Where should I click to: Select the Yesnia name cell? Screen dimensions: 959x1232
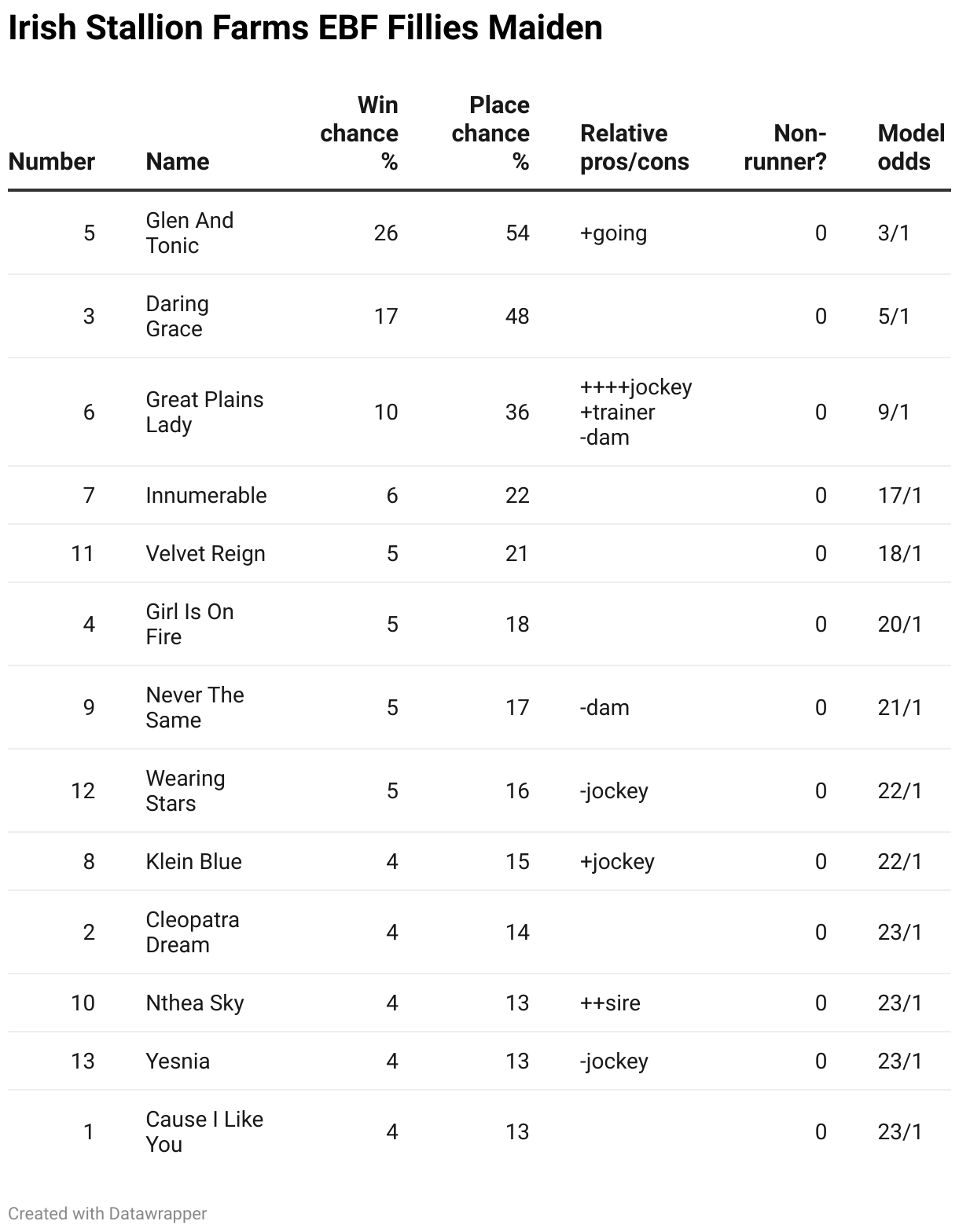(178, 1061)
